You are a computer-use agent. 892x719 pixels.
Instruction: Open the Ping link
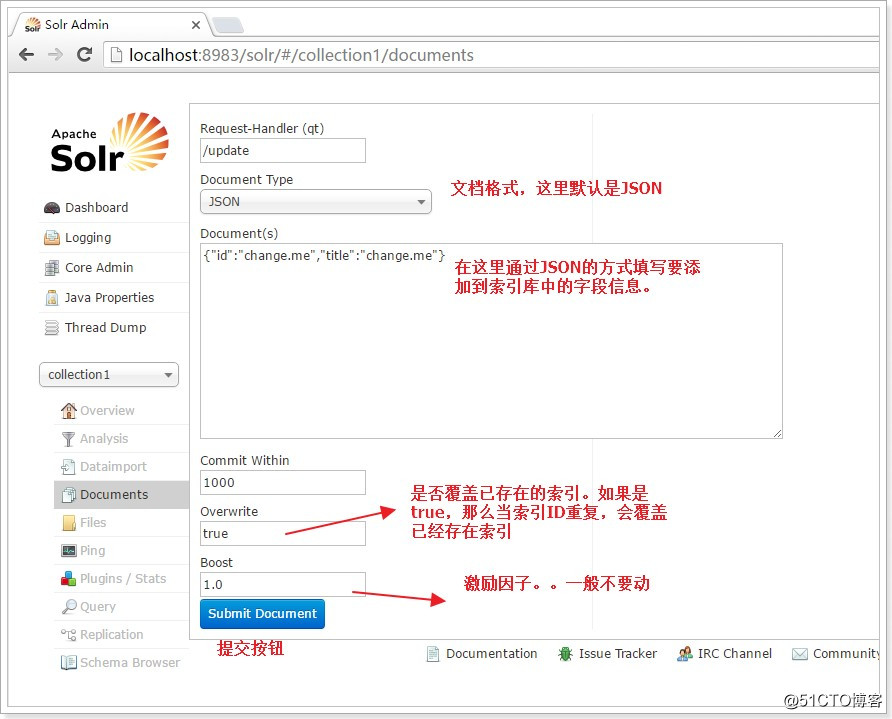click(x=92, y=551)
